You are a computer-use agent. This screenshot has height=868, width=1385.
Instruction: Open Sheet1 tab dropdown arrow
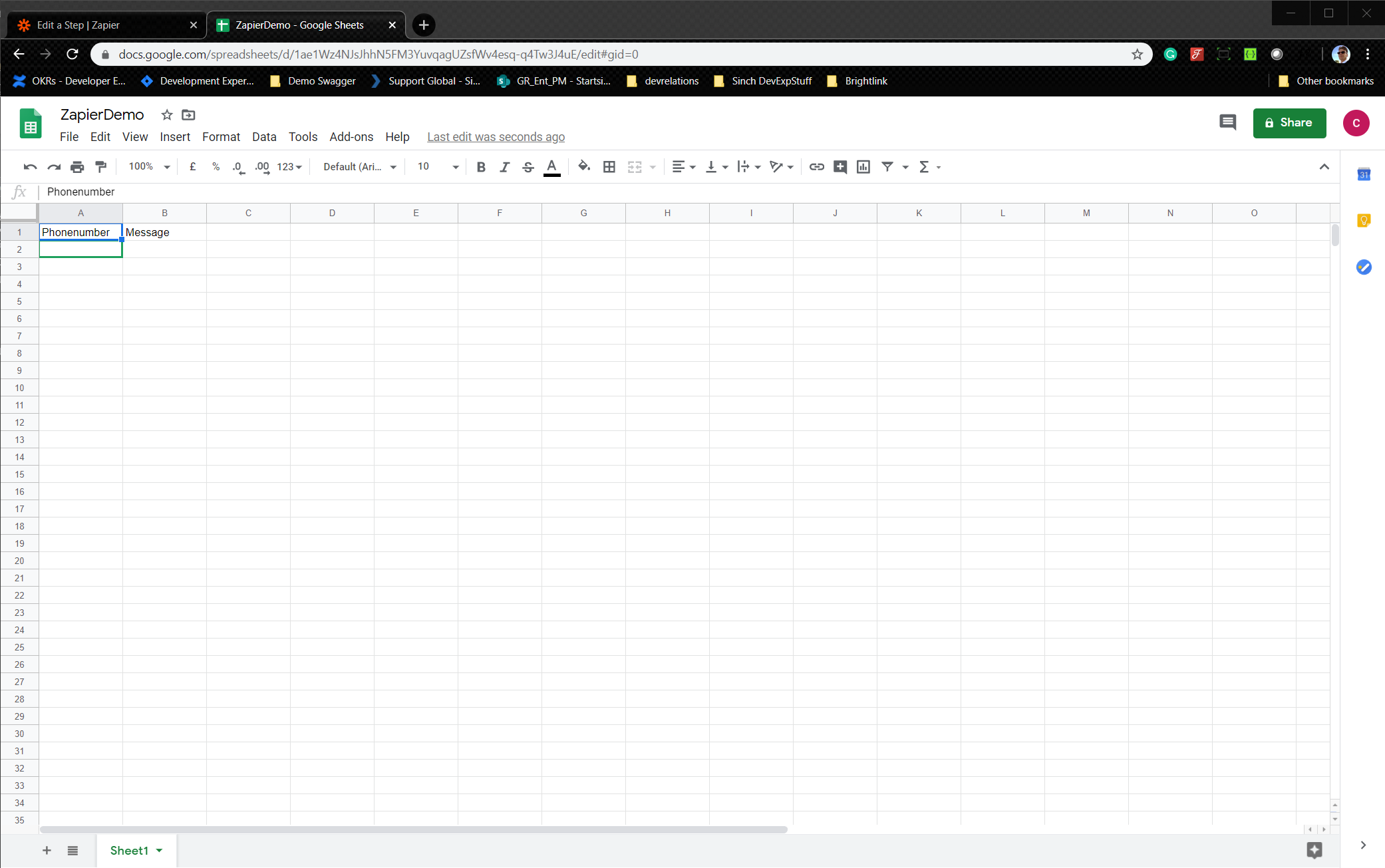(159, 851)
